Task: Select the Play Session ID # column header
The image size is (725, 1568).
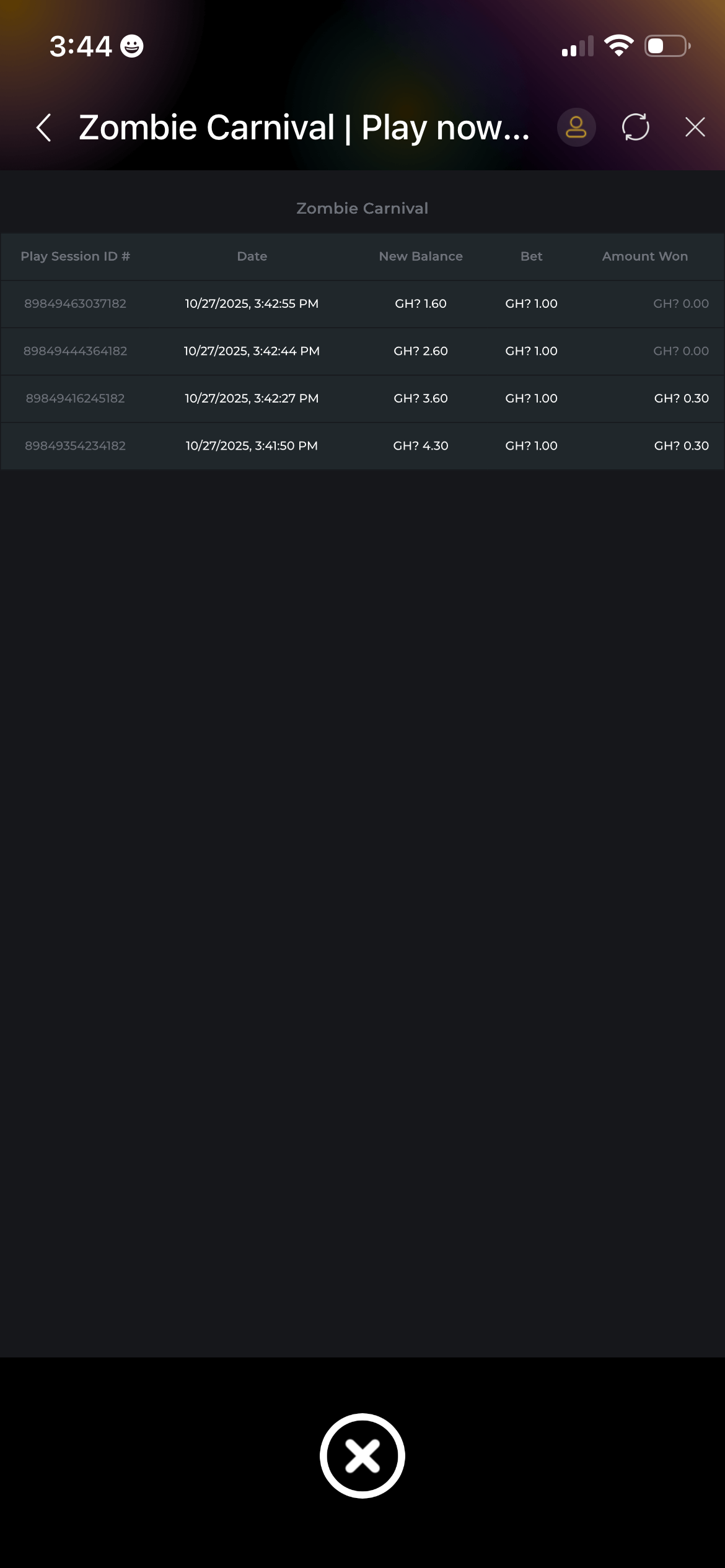Action: pos(75,256)
